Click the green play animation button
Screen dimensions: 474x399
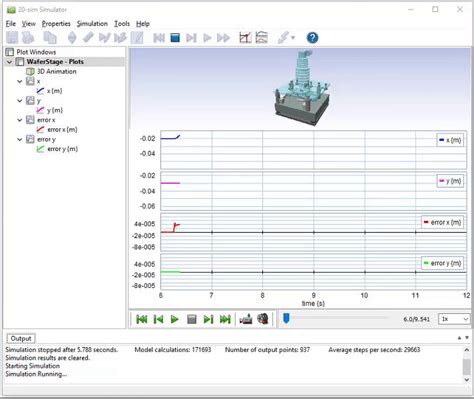click(x=174, y=319)
